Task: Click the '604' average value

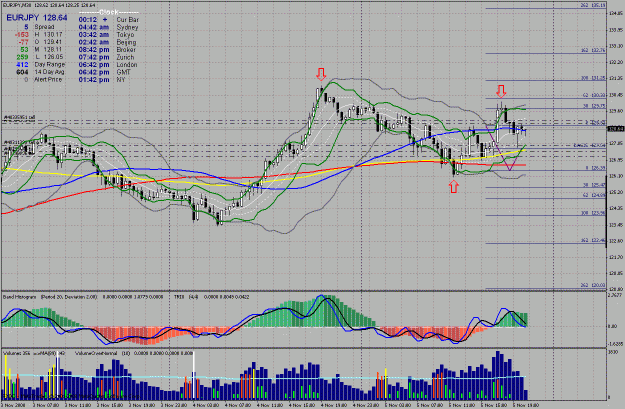Action: [22, 72]
